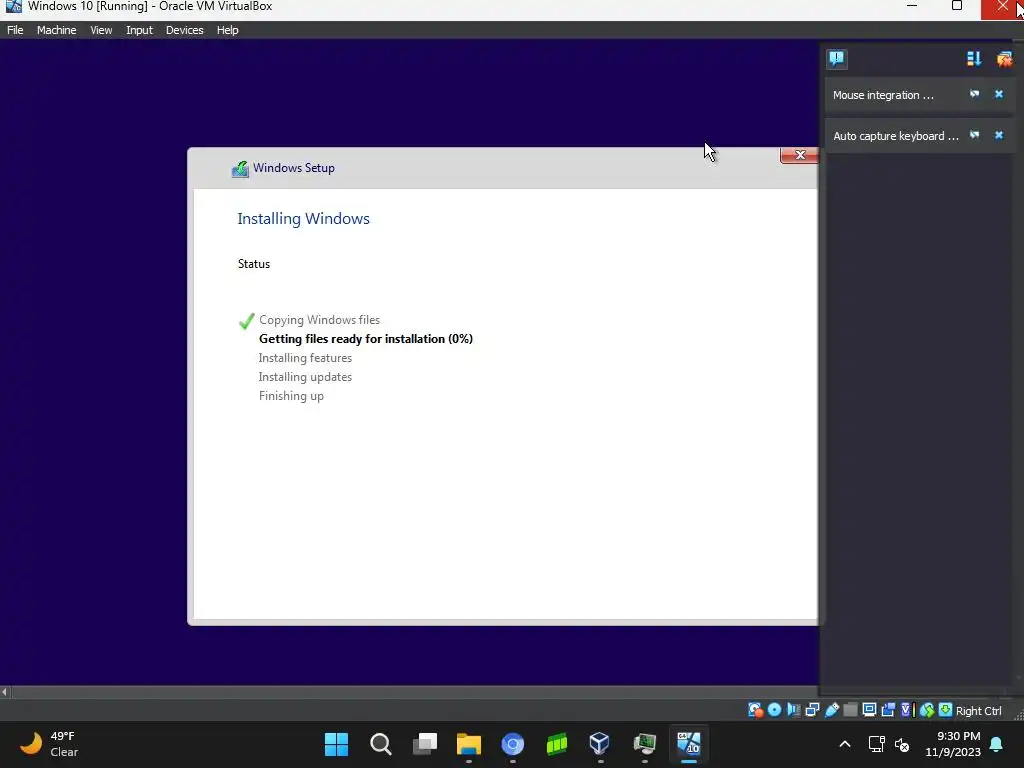Click the notification sort order icon
This screenshot has width=1024, height=768.
click(x=974, y=59)
